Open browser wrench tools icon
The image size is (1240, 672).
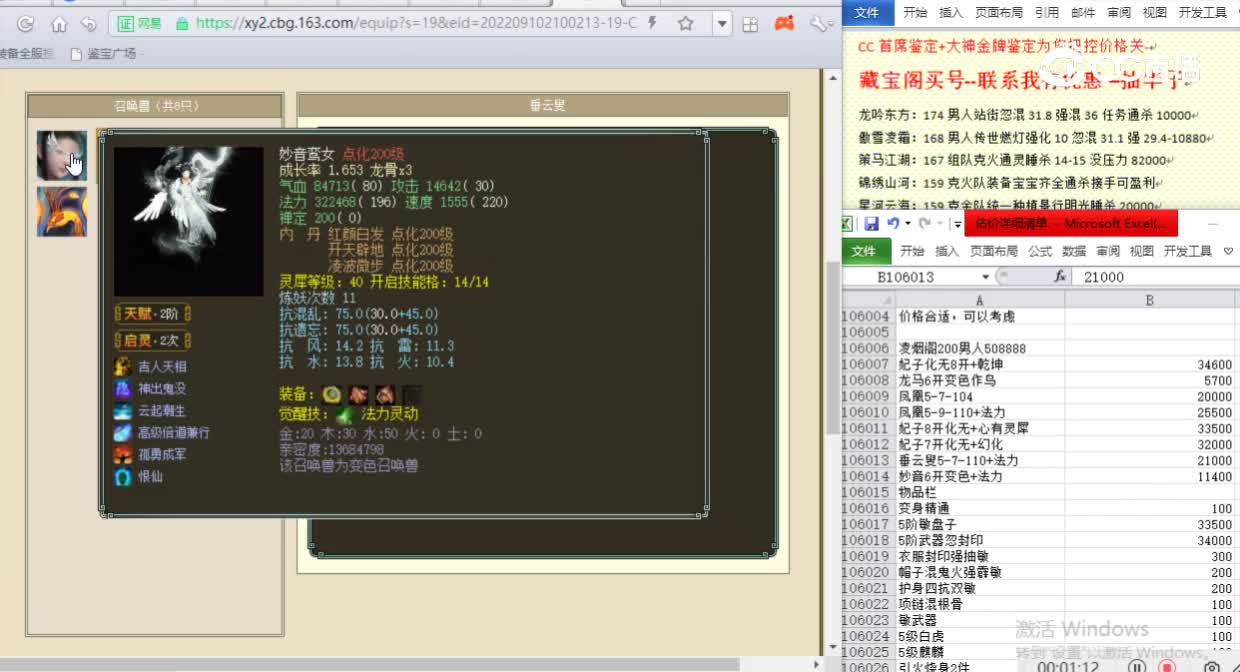(x=818, y=23)
